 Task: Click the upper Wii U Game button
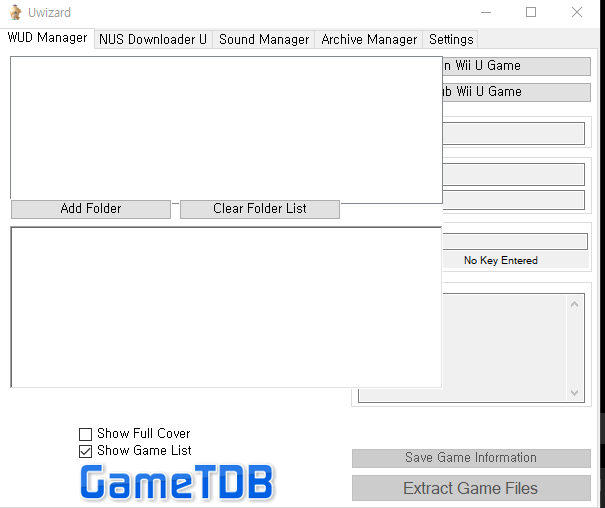516,66
